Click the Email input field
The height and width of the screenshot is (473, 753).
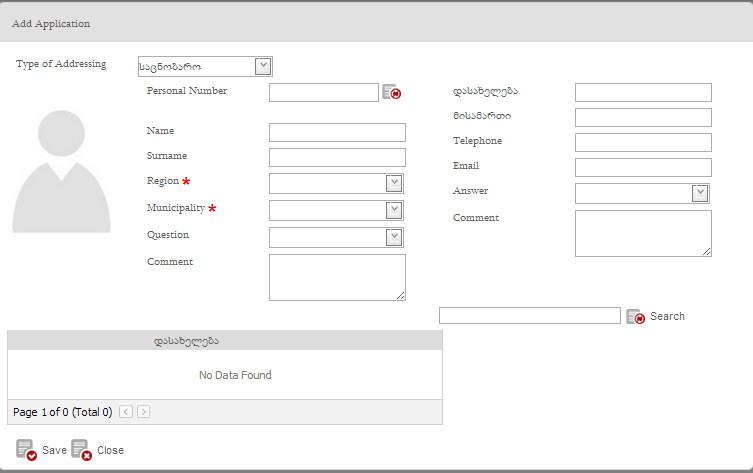[x=643, y=167]
